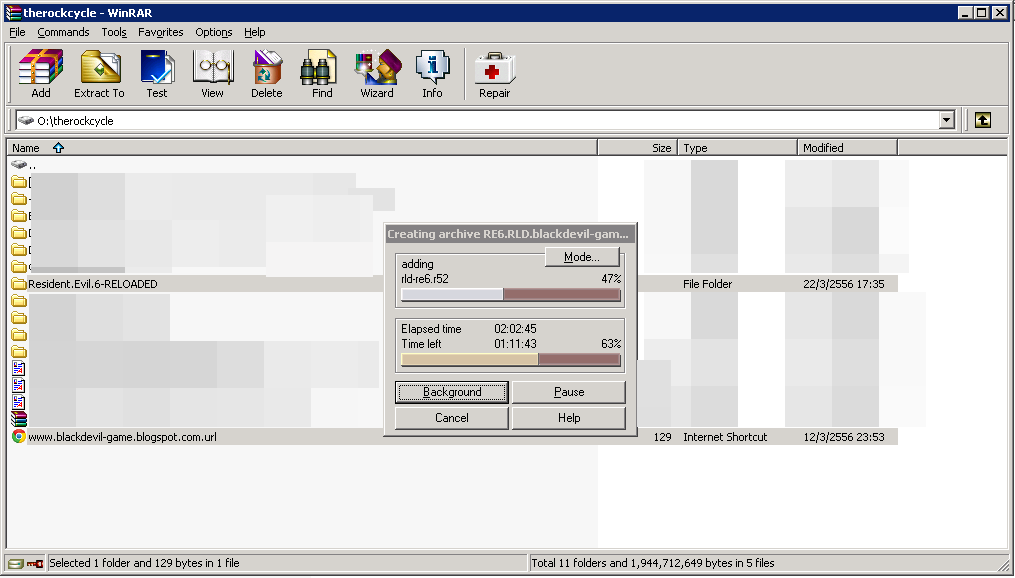
Task: Click the parent directory '..' entry
Action: 23,166
